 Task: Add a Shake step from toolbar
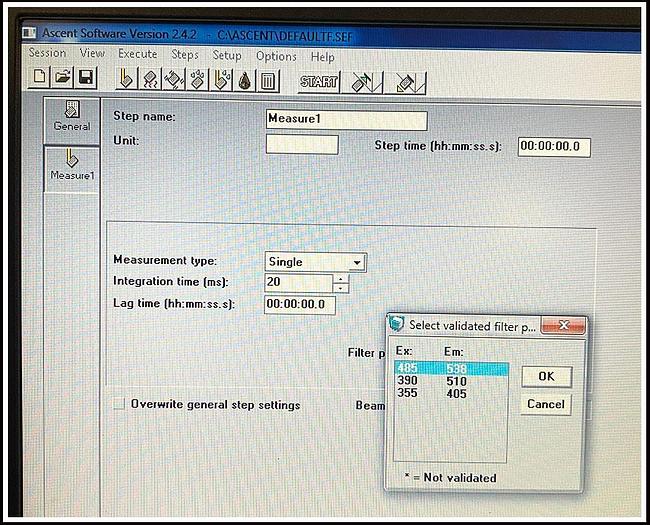(x=174, y=80)
